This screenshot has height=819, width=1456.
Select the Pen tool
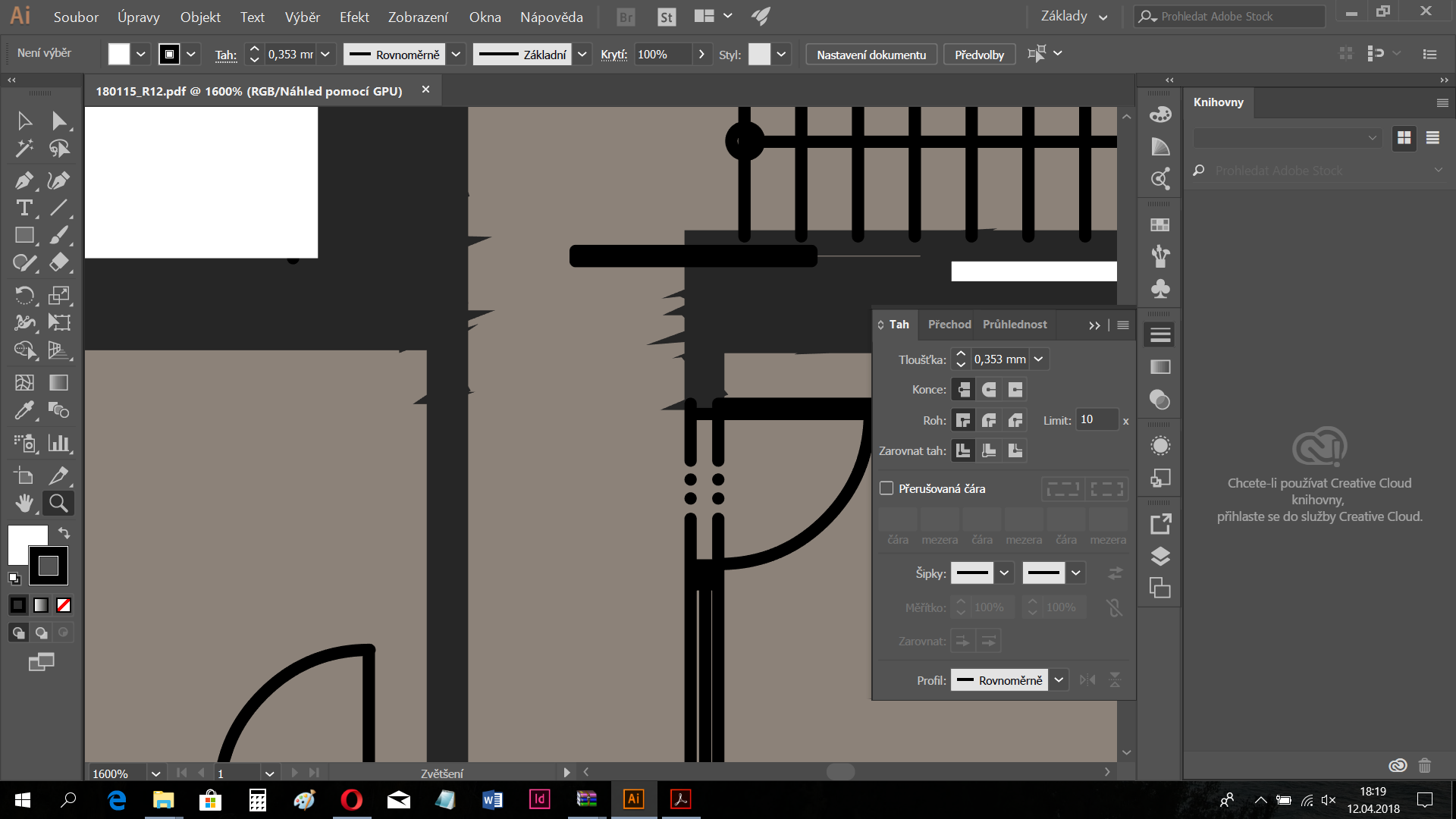(24, 180)
